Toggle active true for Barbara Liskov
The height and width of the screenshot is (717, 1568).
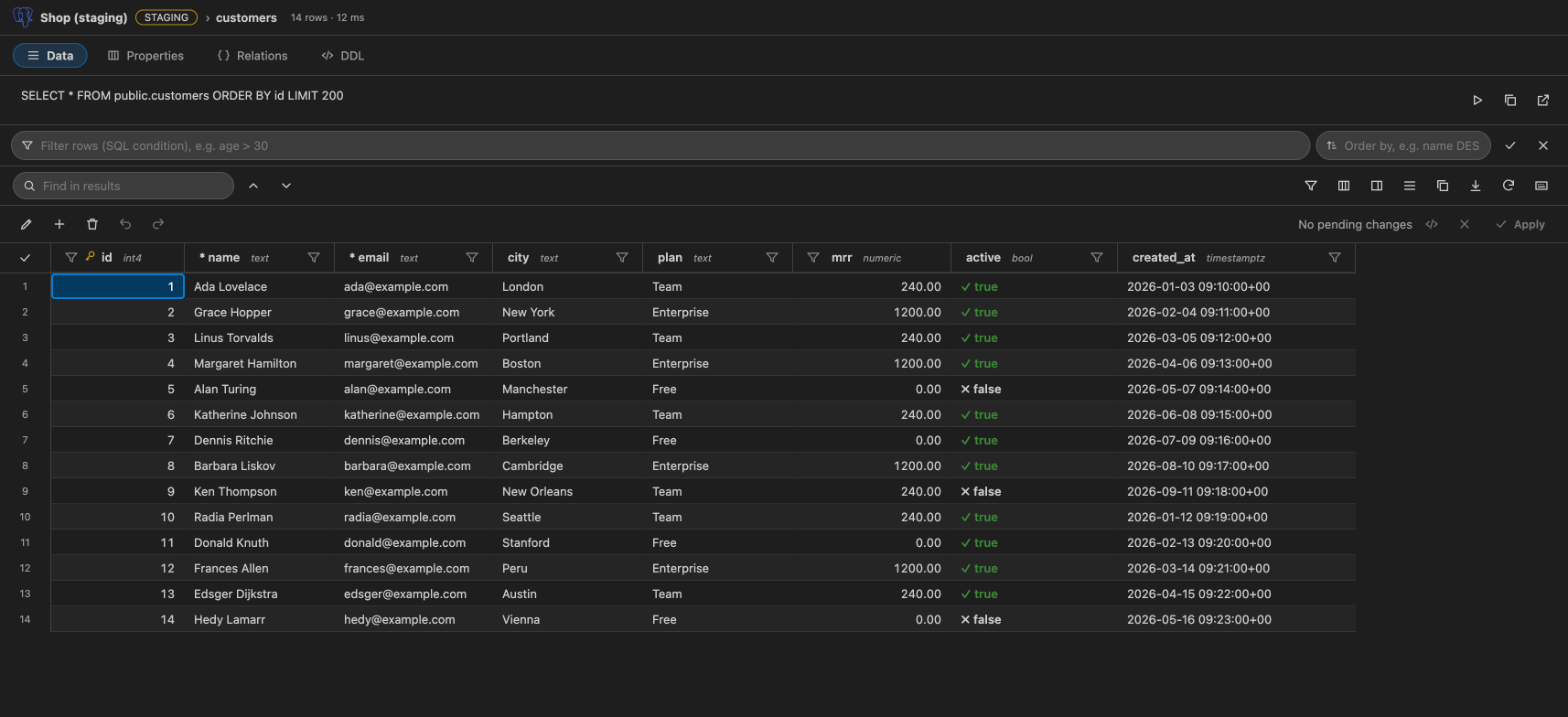point(1034,466)
